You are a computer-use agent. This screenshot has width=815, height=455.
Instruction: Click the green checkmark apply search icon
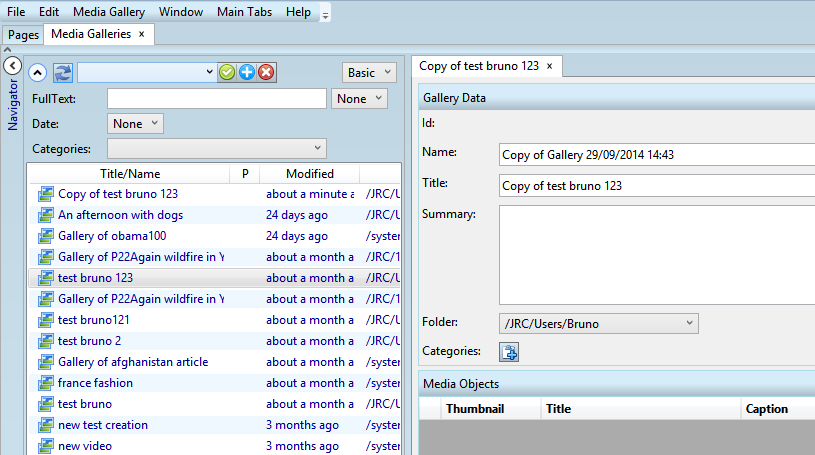(227, 72)
